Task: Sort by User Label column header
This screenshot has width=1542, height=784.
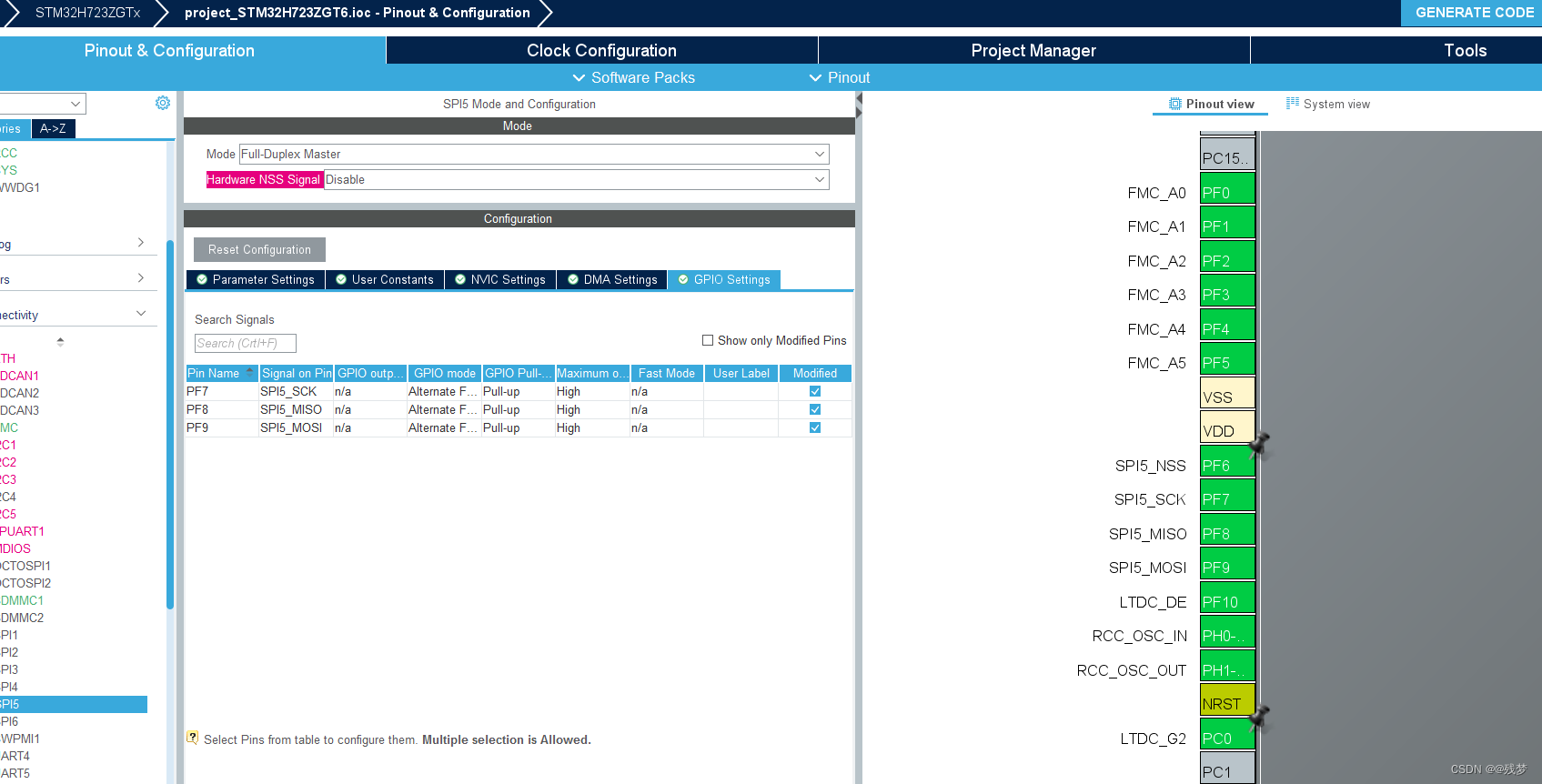Action: [741, 373]
